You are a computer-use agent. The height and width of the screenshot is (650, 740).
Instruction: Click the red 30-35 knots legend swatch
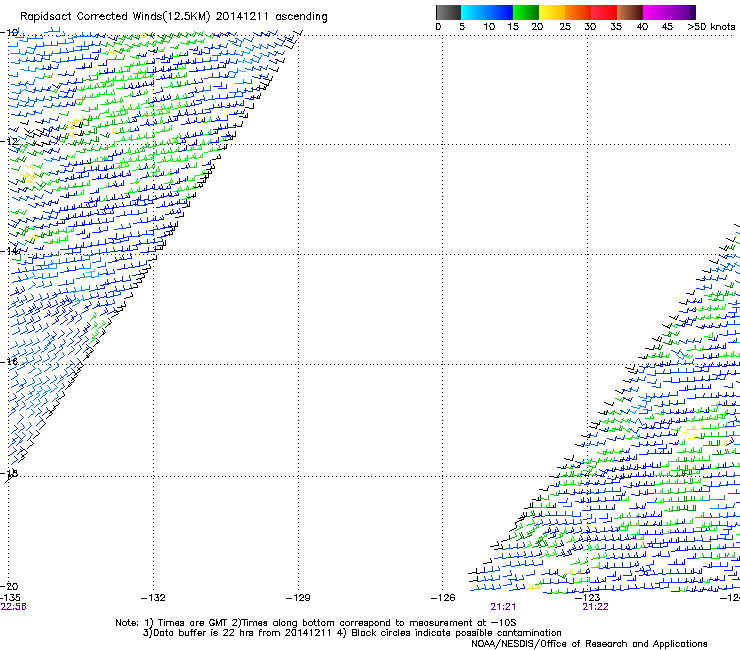[604, 12]
